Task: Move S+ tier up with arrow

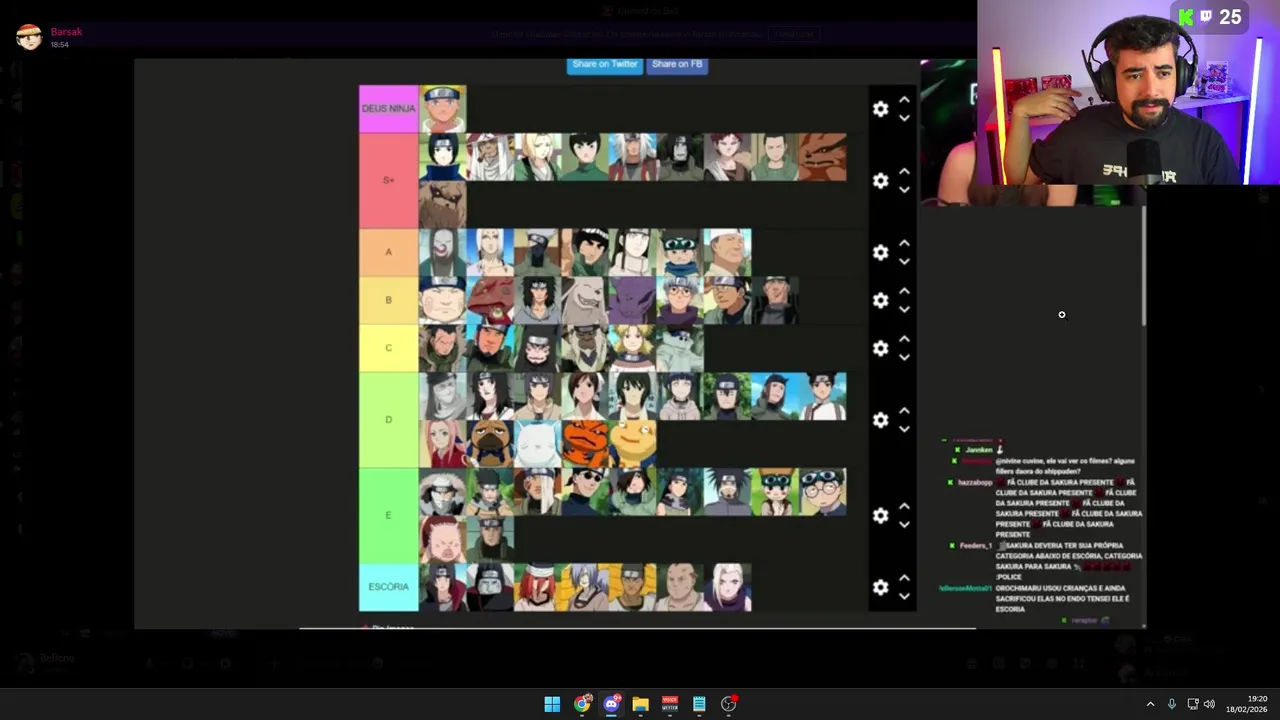Action: click(904, 172)
